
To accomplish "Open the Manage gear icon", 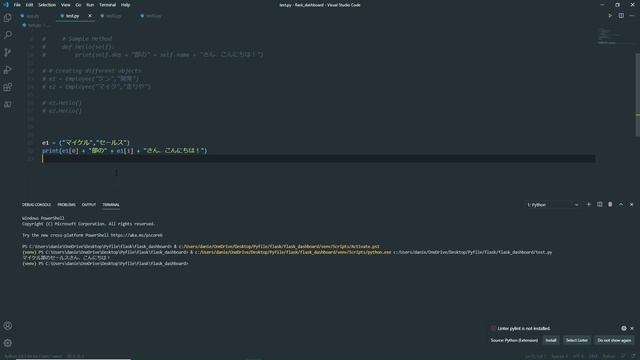I will (7, 343).
